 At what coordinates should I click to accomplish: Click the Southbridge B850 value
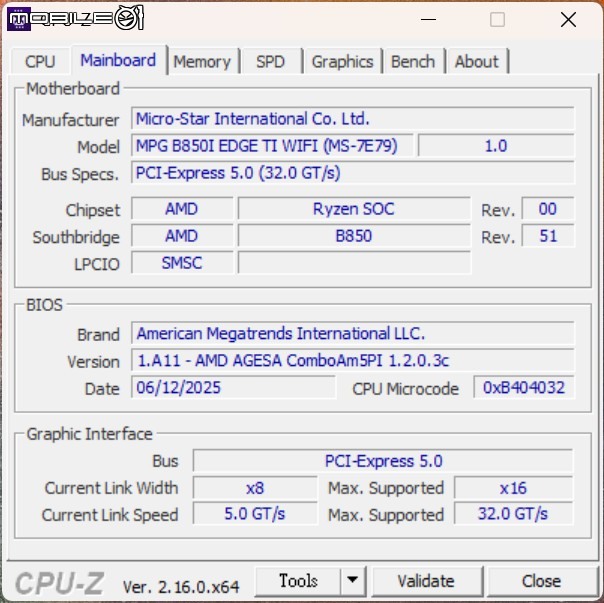click(354, 236)
